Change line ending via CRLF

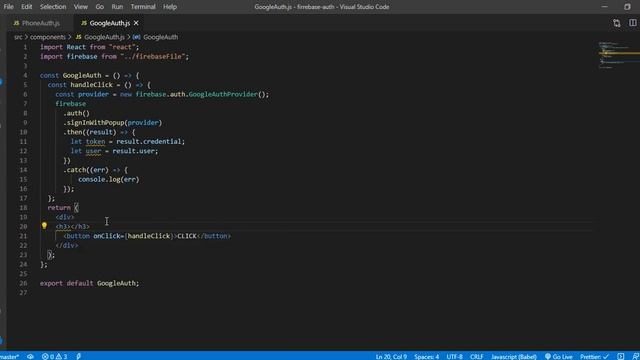pos(476,356)
